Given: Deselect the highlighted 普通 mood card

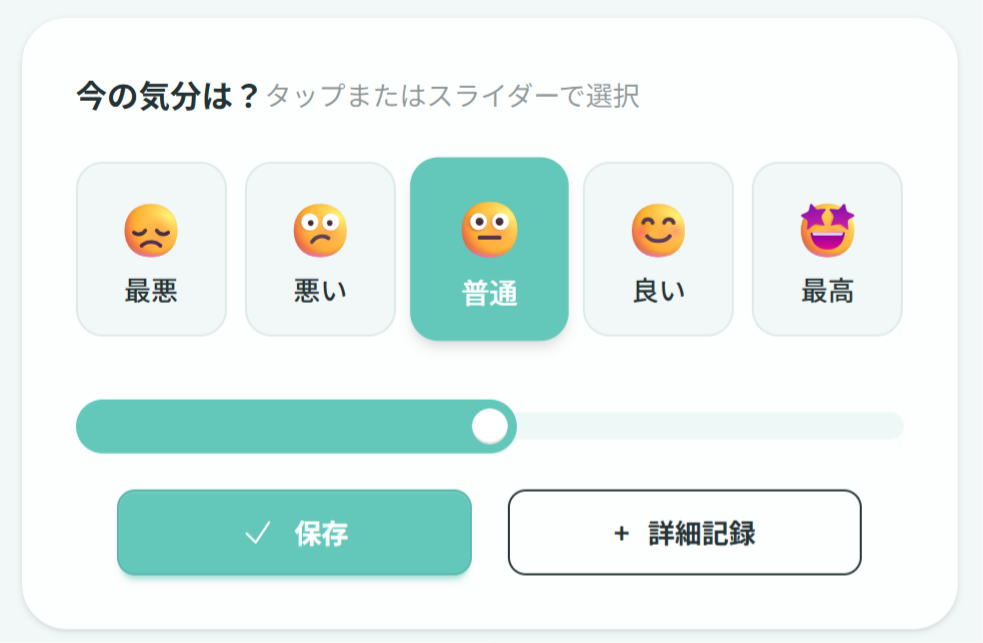Looking at the screenshot, I should (488, 247).
